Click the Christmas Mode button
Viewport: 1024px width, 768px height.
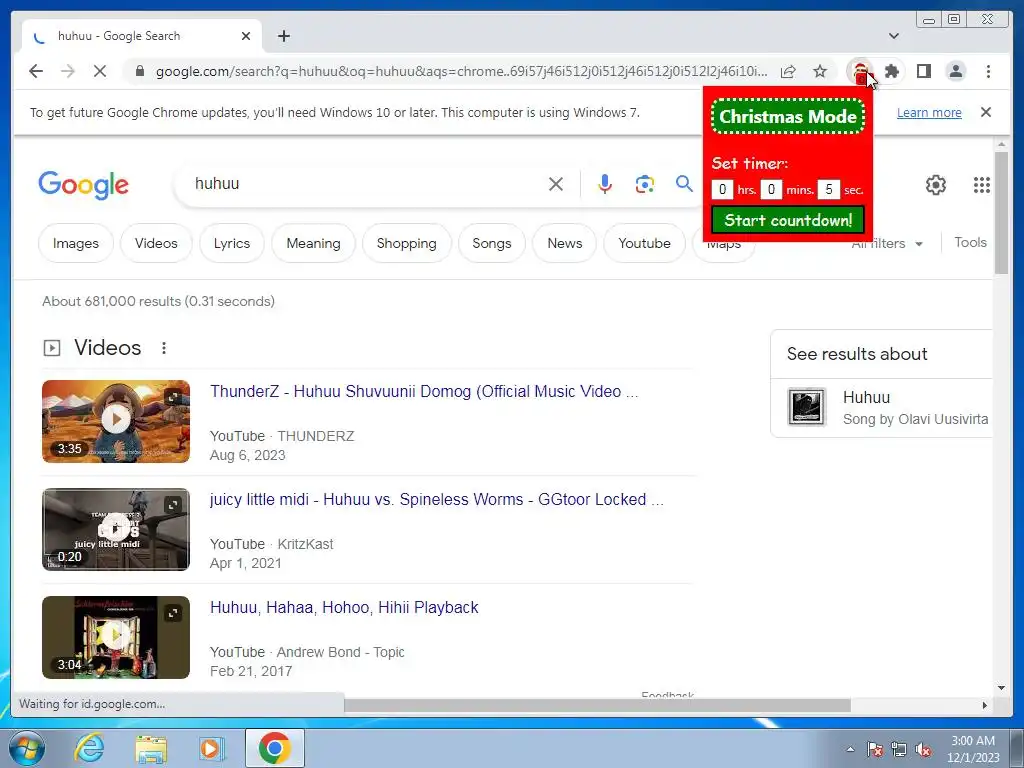(788, 117)
